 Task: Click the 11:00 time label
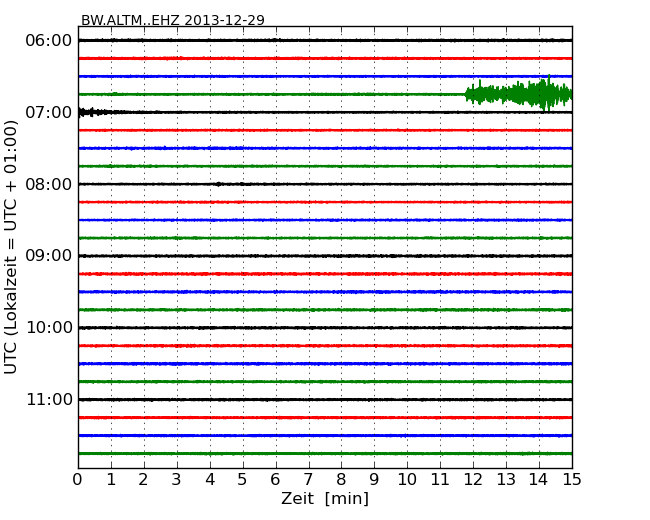coord(49,399)
